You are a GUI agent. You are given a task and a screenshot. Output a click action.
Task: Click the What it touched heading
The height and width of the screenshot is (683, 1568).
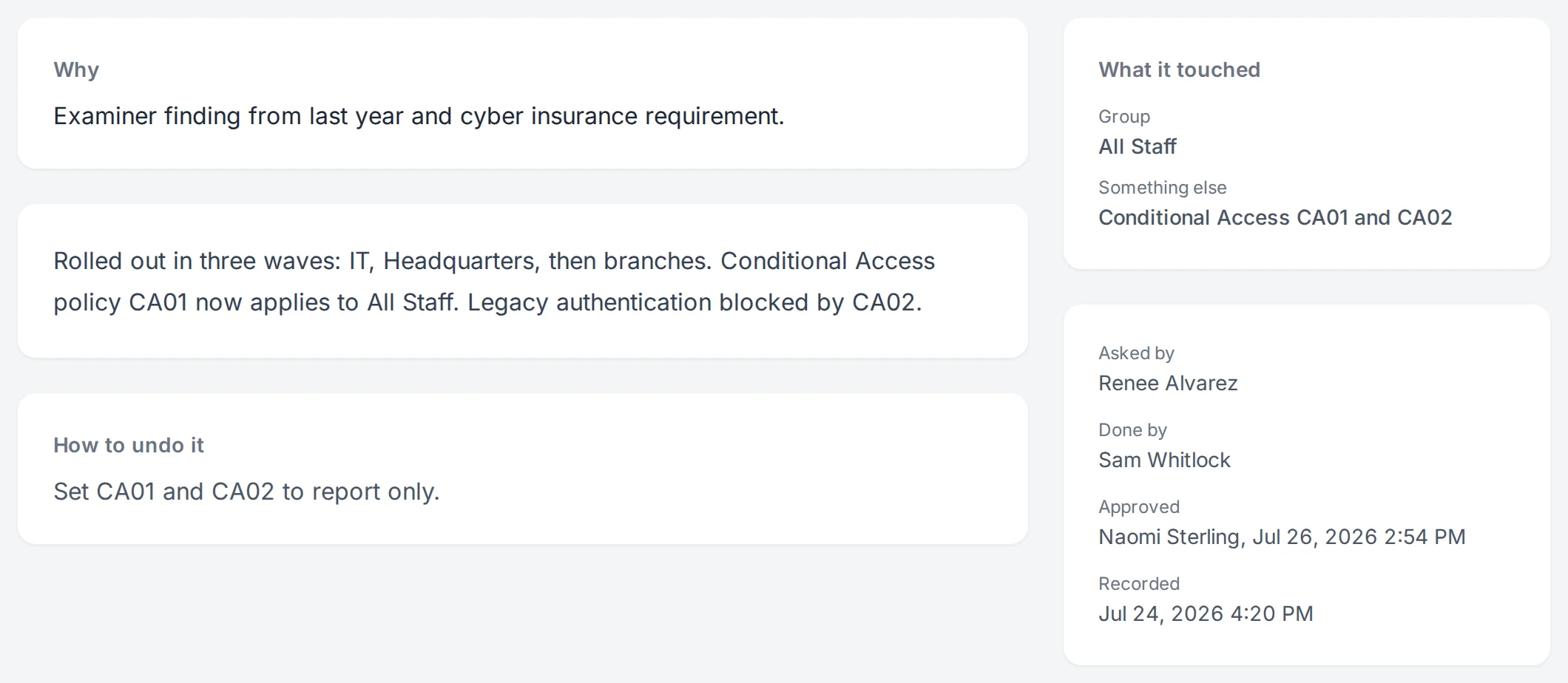pyautogui.click(x=1179, y=69)
